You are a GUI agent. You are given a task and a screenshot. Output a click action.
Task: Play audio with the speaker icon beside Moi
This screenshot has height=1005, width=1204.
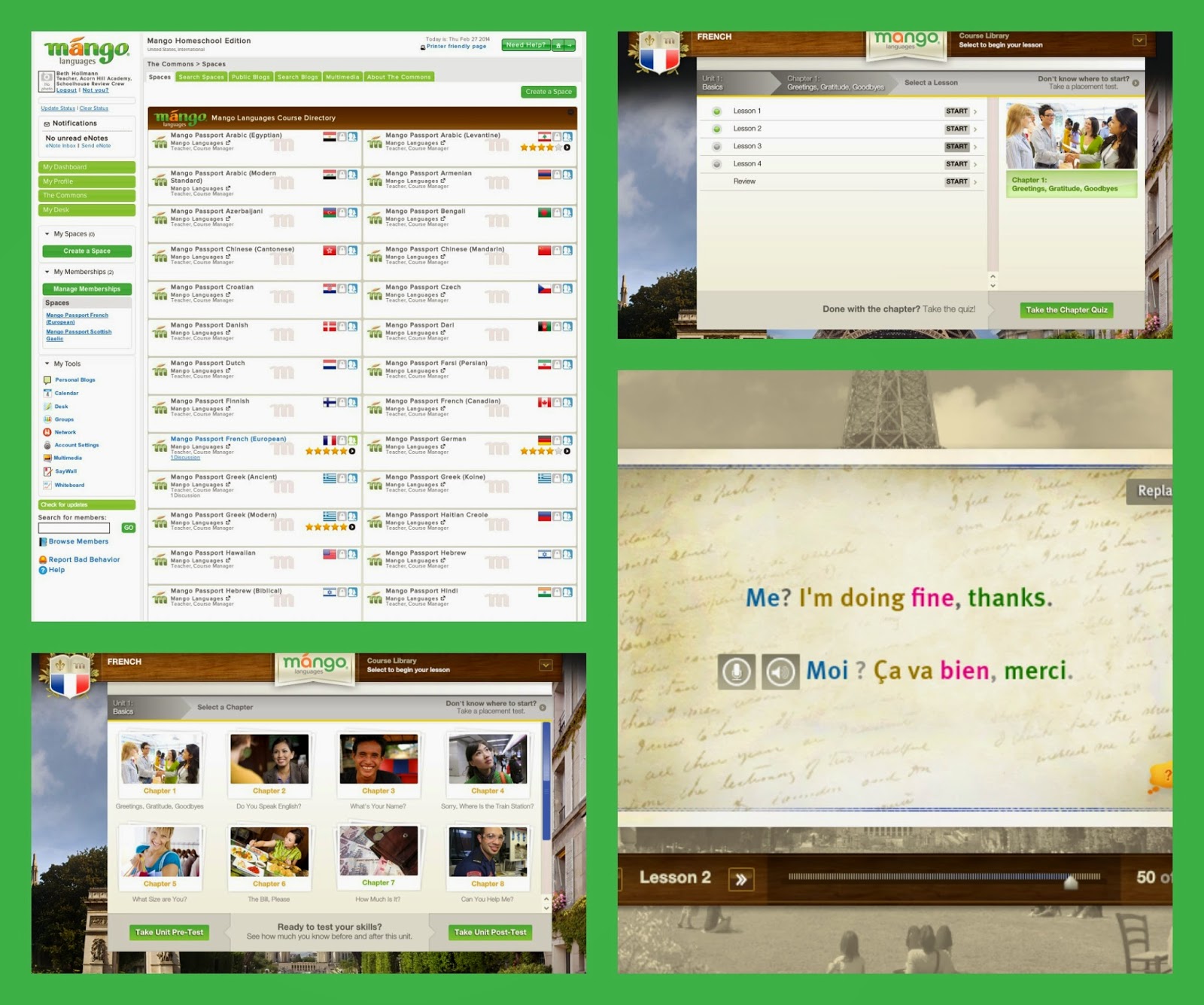[x=780, y=671]
